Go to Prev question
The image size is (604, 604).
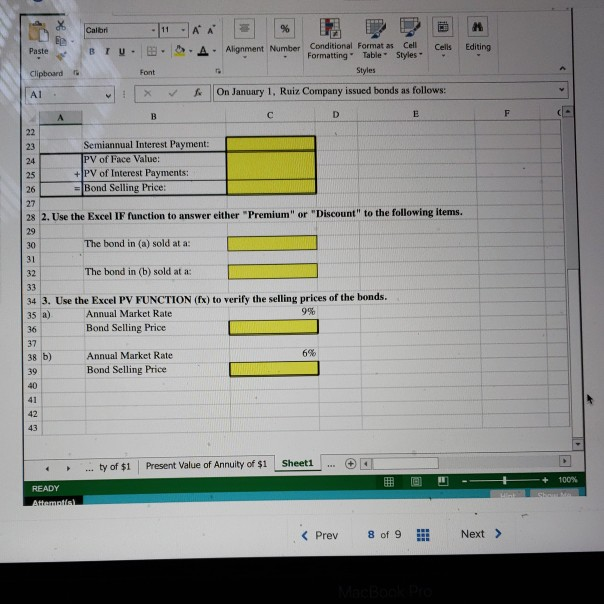coord(320,535)
